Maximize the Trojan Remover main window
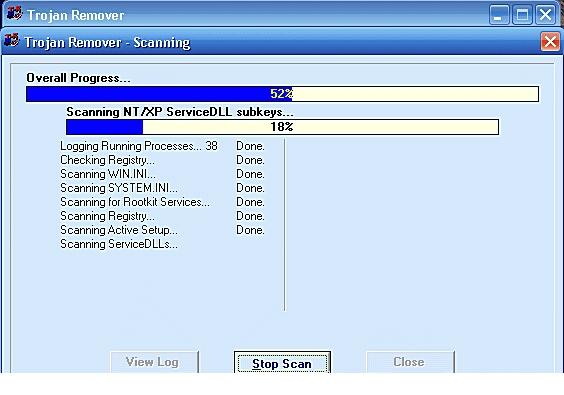The height and width of the screenshot is (395, 564). (522, 15)
